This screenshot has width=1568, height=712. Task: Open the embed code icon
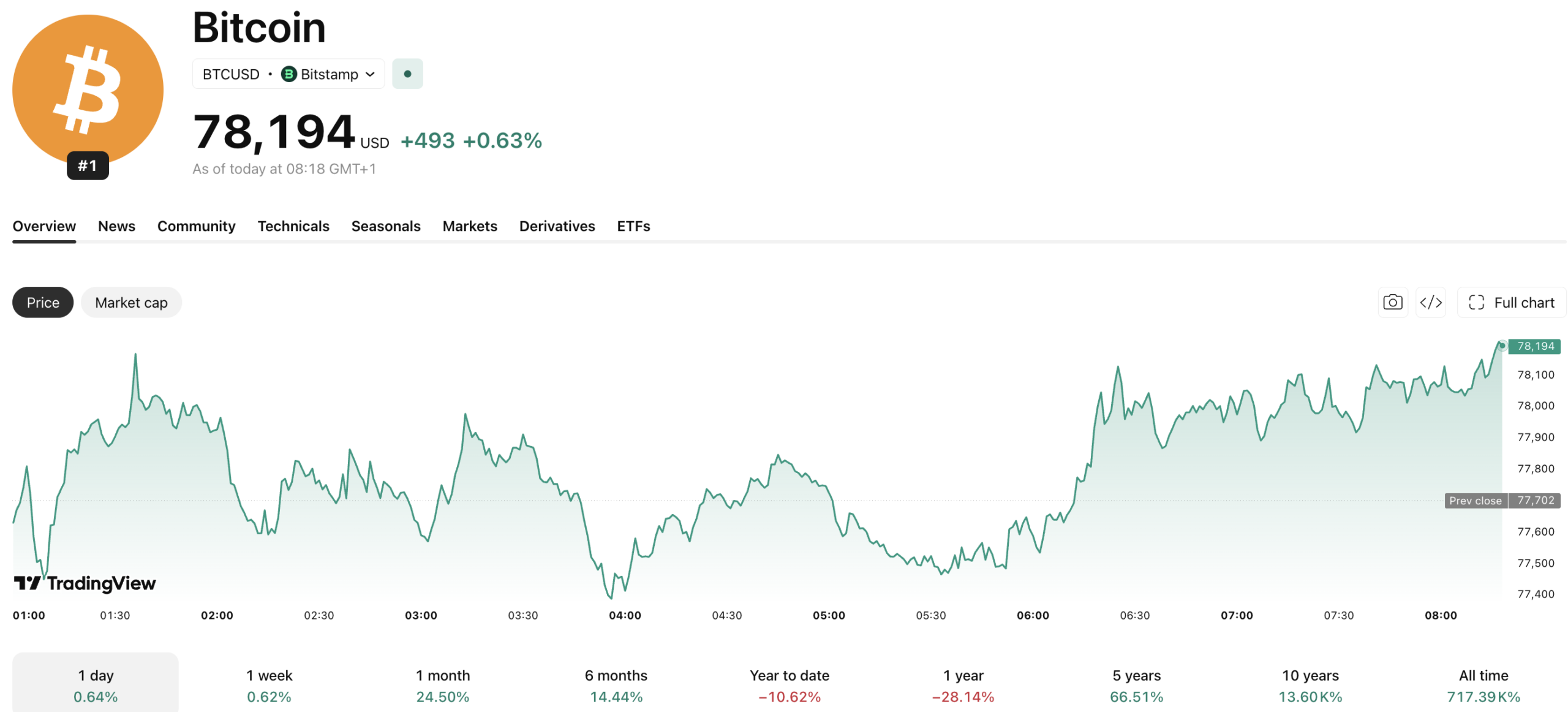coord(1430,302)
